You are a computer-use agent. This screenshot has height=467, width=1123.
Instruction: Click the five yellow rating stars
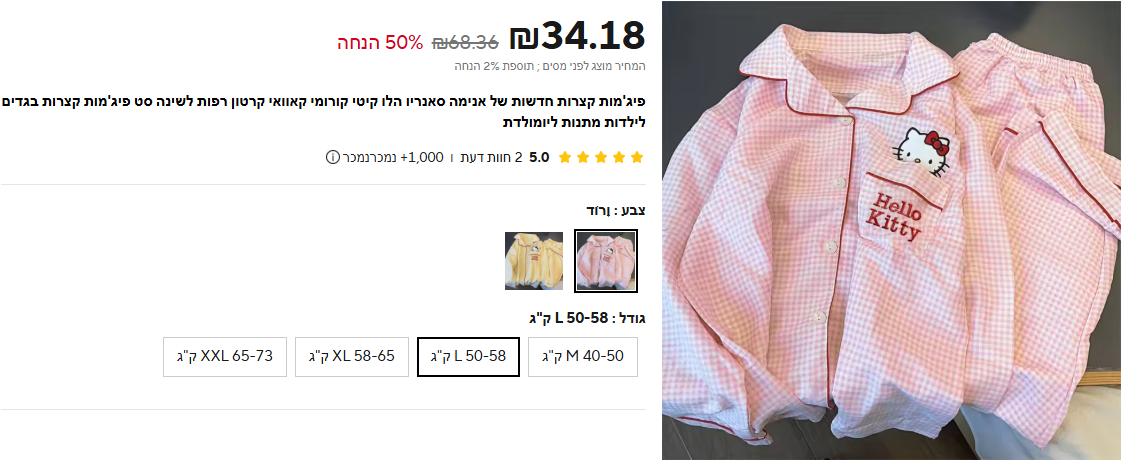[600, 157]
